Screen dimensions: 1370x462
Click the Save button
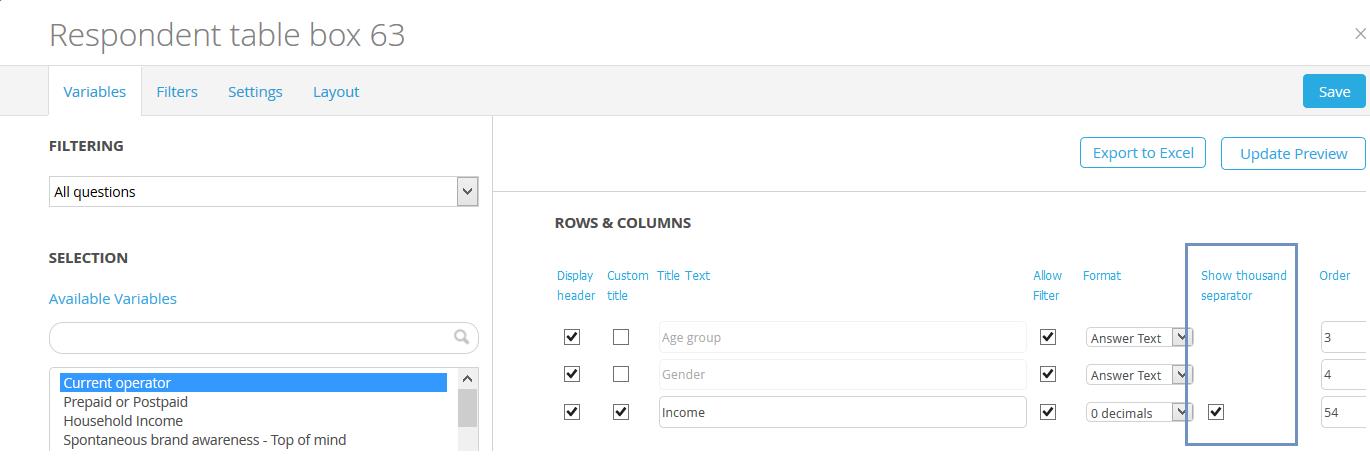click(1334, 91)
